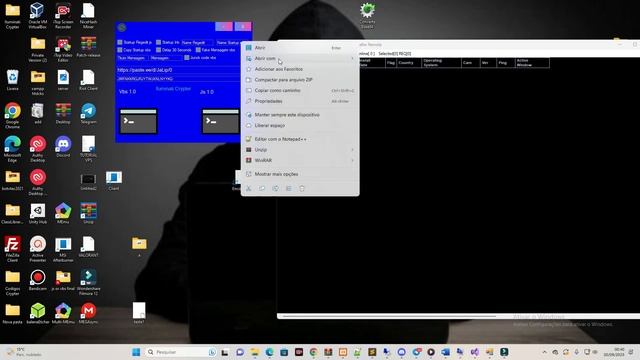Select Patch release archive on desktop
This screenshot has width=640, height=360.
(88, 47)
